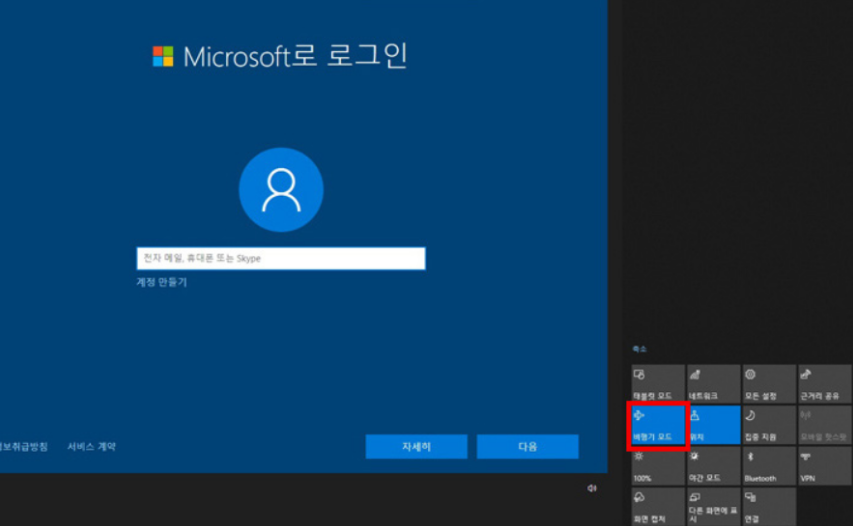Toggle the 집중 지원 (focus assist) tile

pos(769,425)
